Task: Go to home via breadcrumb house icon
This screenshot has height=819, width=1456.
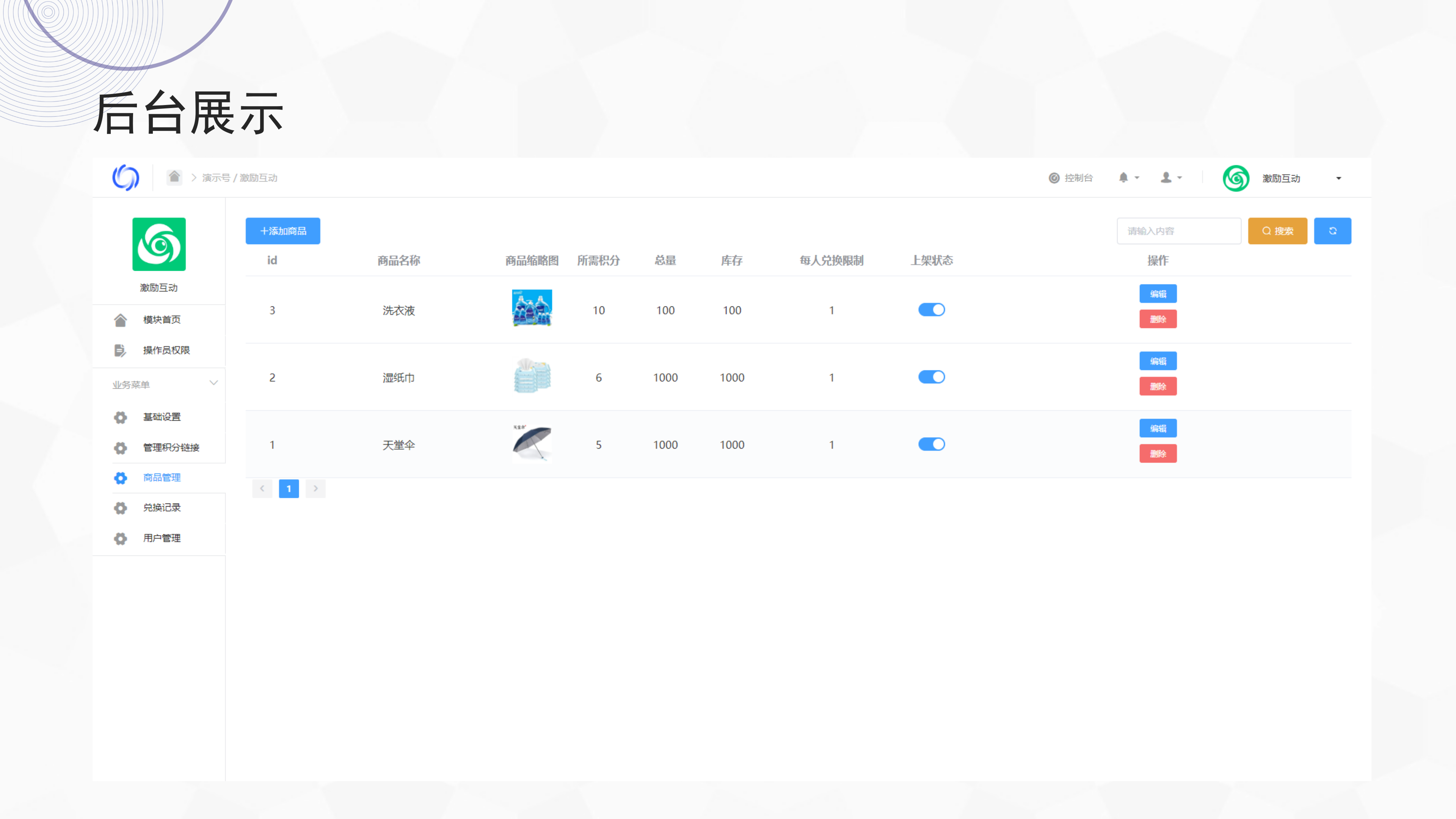Action: pyautogui.click(x=174, y=177)
